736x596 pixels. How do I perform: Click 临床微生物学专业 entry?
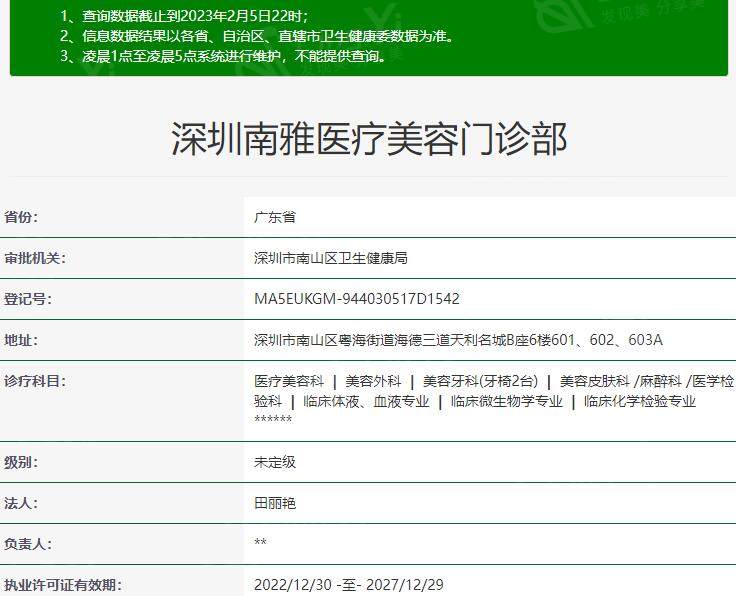point(507,402)
